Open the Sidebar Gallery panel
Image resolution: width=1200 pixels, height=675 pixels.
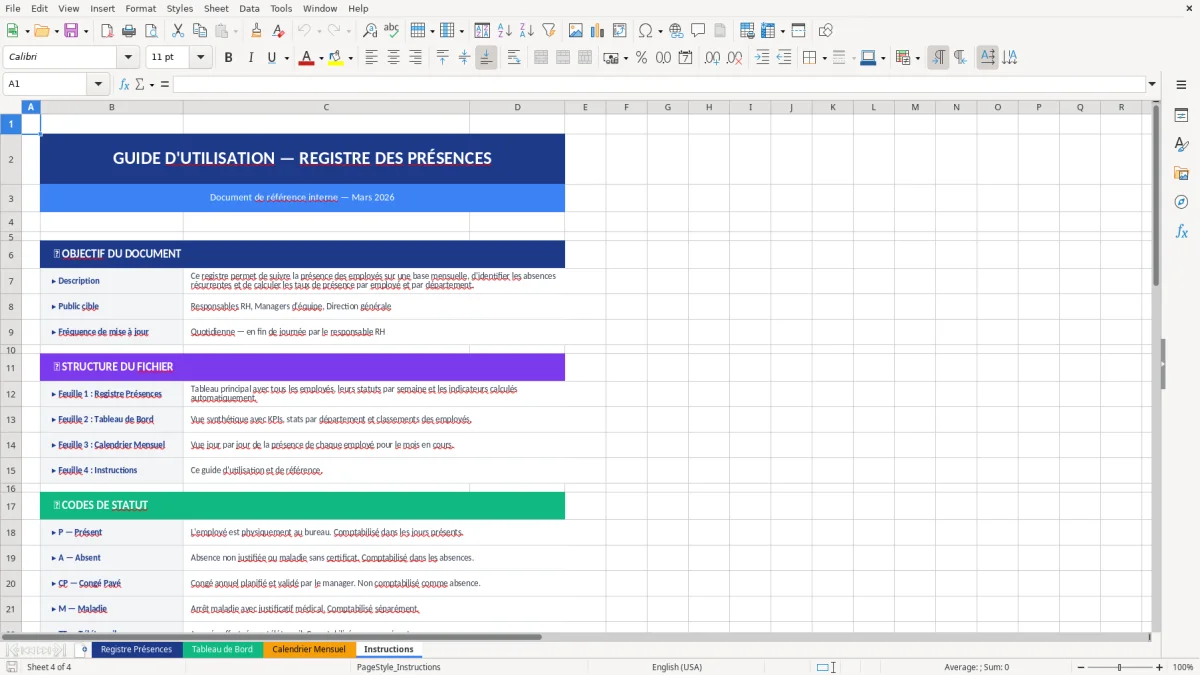[x=1181, y=174]
